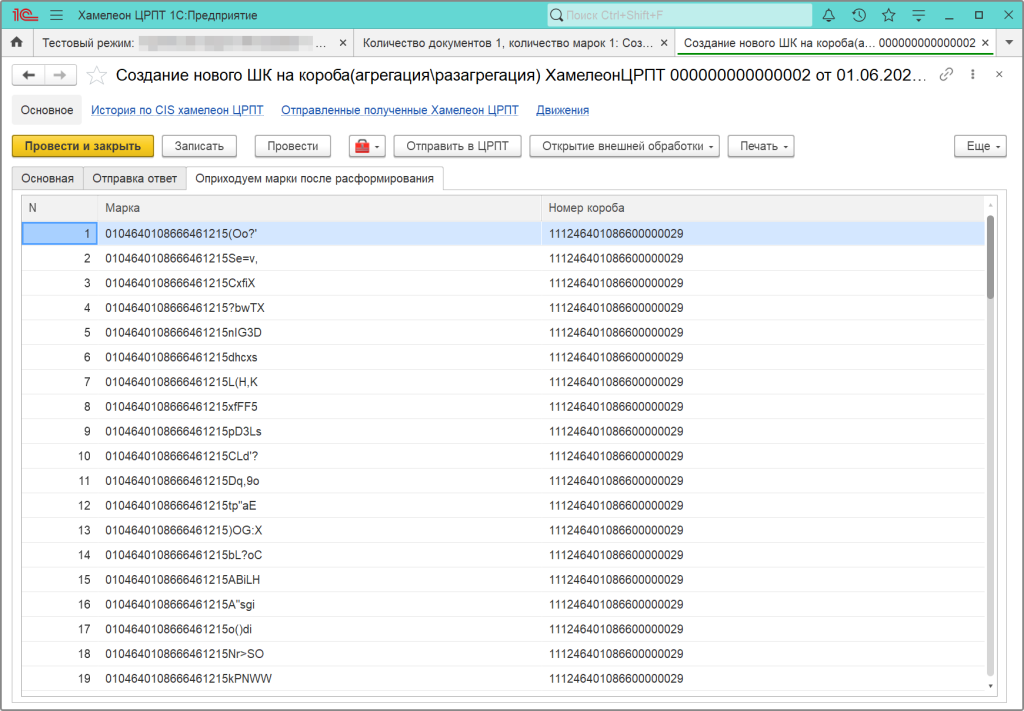Add this document to favorites star
1024x711 pixels.
97,76
